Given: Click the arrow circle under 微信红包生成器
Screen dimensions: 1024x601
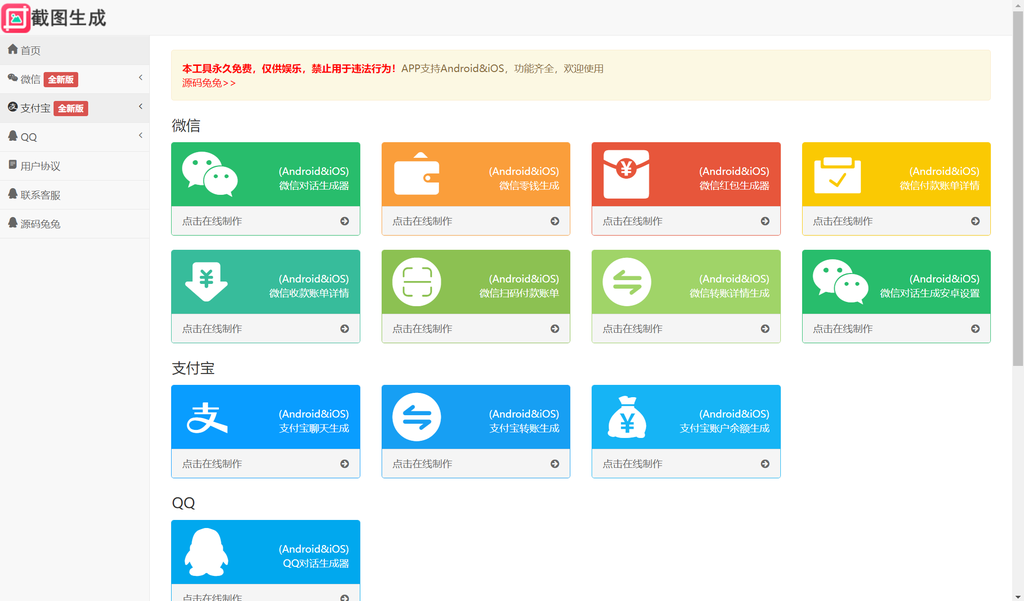Looking at the screenshot, I should pos(765,221).
